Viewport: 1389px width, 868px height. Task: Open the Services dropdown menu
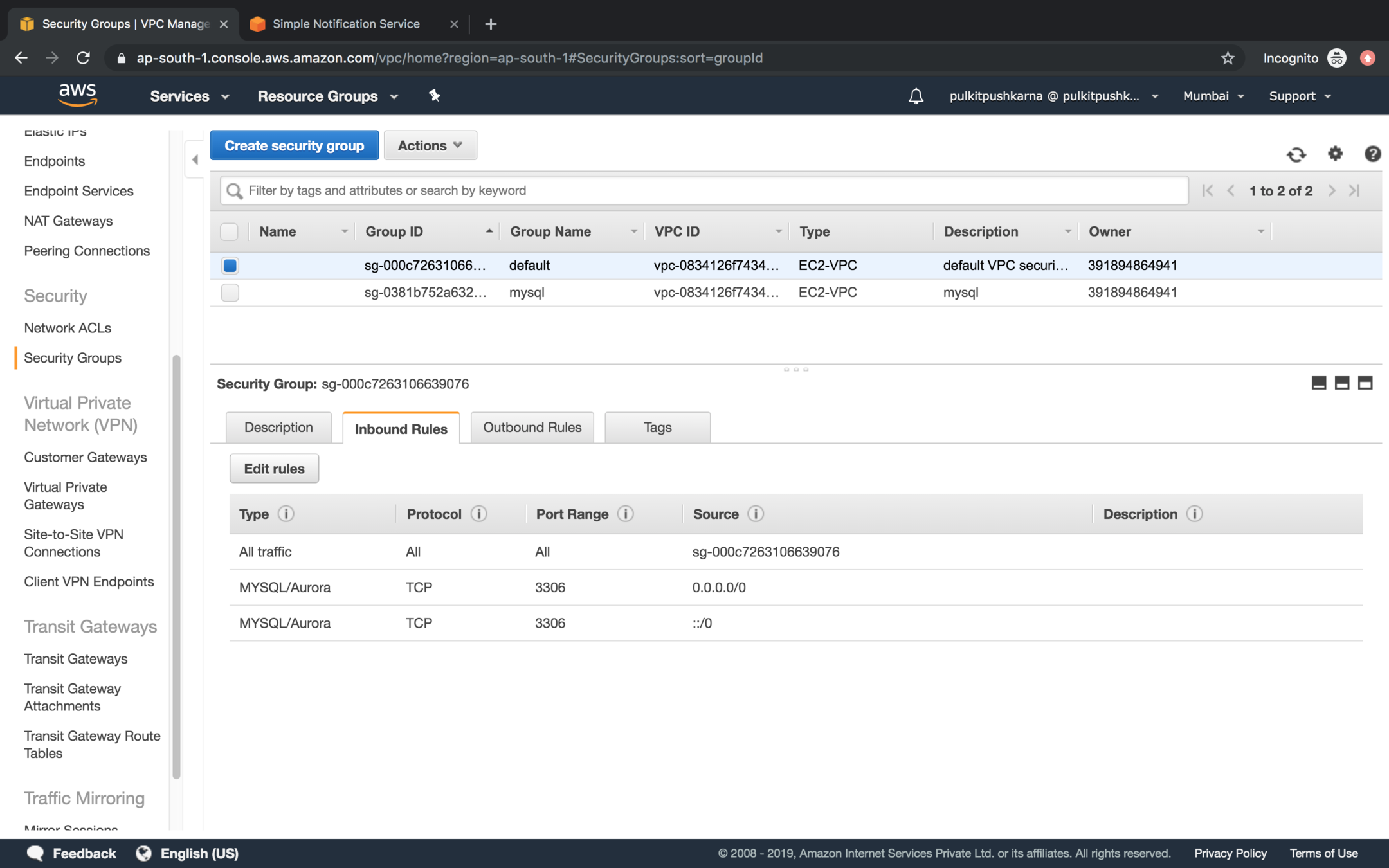189,96
